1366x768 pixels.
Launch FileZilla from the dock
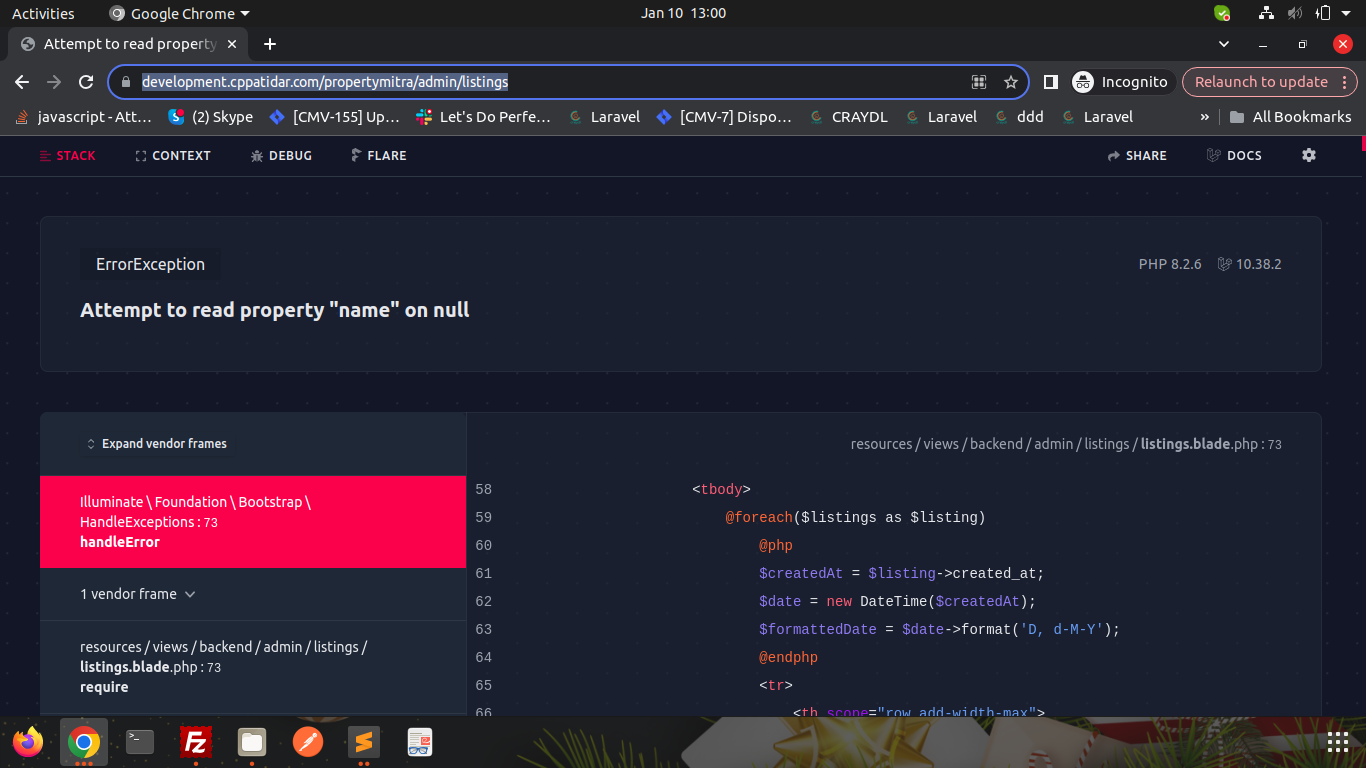tap(196, 742)
